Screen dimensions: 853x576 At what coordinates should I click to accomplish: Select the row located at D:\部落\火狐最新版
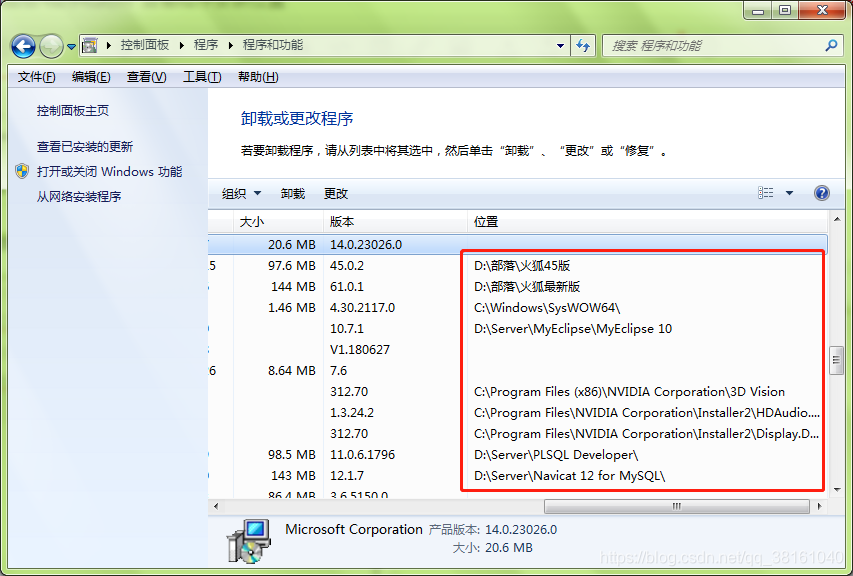(517, 287)
